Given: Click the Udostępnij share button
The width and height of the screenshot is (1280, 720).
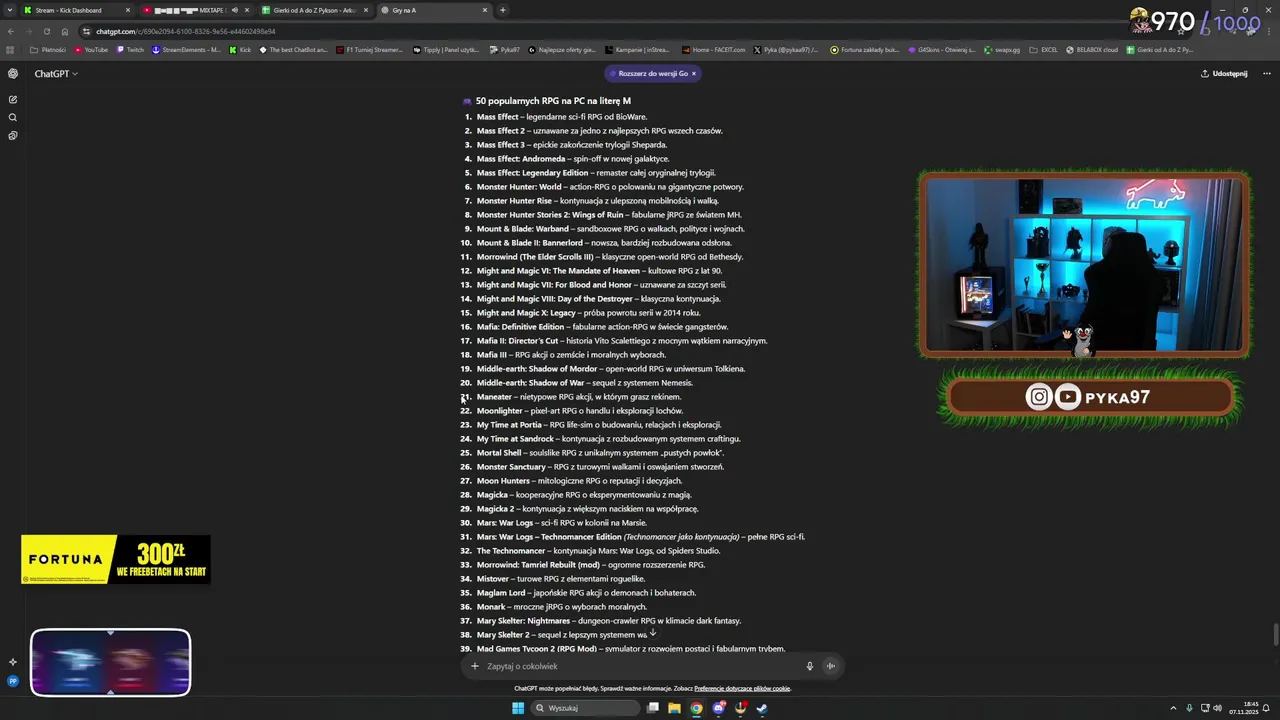Looking at the screenshot, I should (1224, 73).
